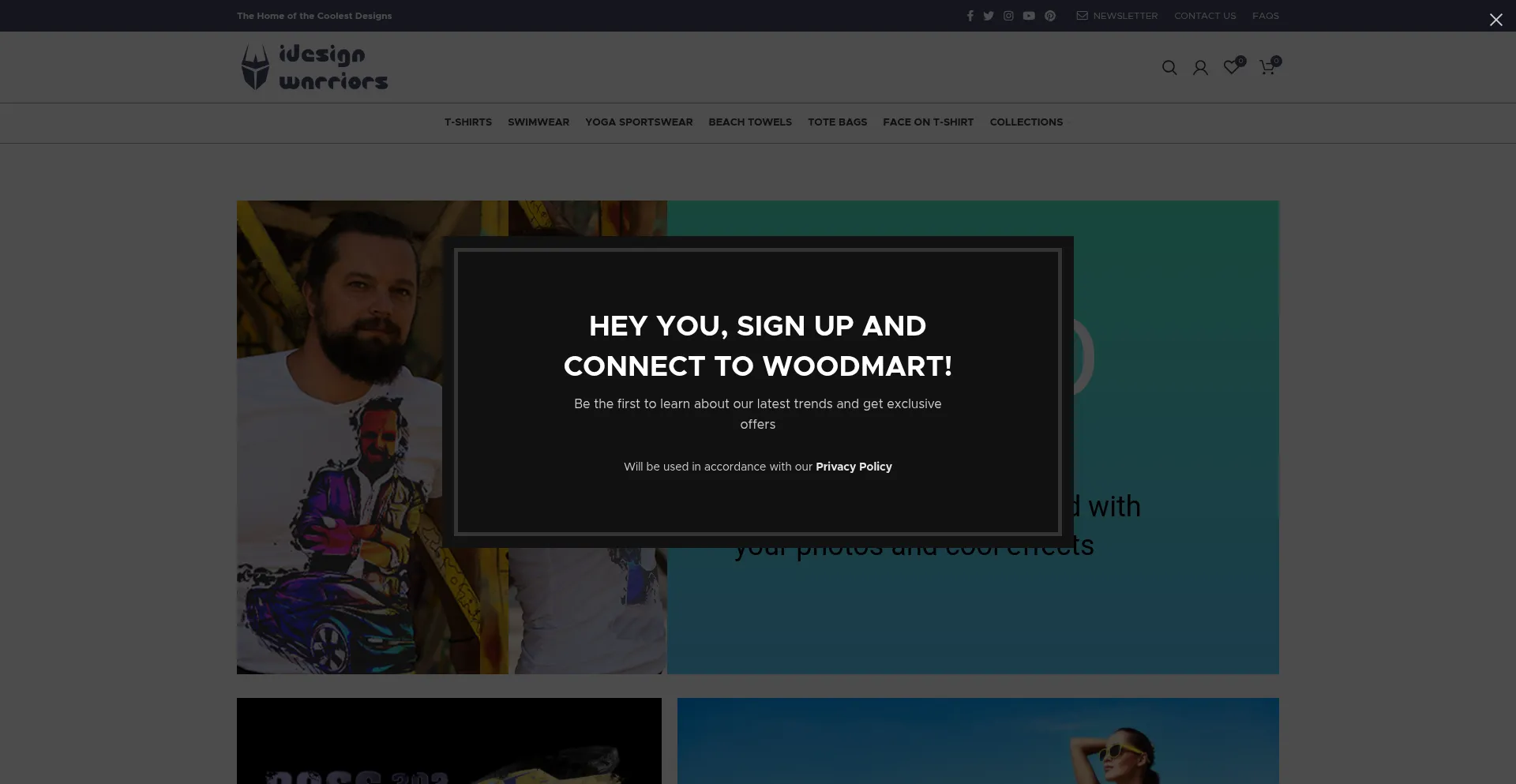1516x784 pixels.
Task: Close the sign-up popup with X
Action: (x=1495, y=20)
